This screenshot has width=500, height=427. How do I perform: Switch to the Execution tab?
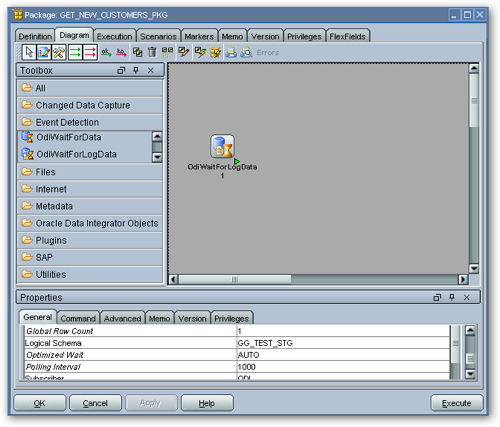point(115,36)
